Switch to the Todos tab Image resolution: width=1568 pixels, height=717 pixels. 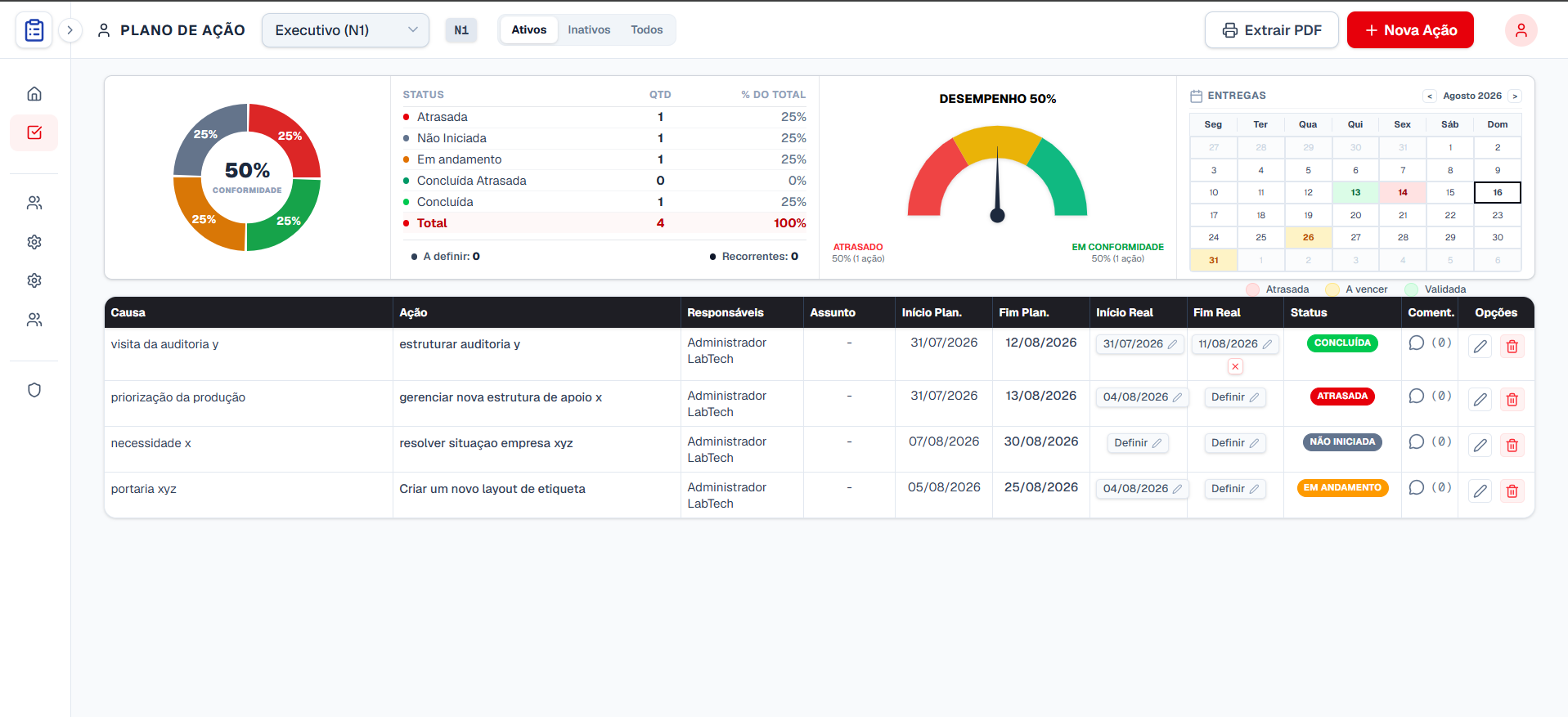[x=646, y=29]
